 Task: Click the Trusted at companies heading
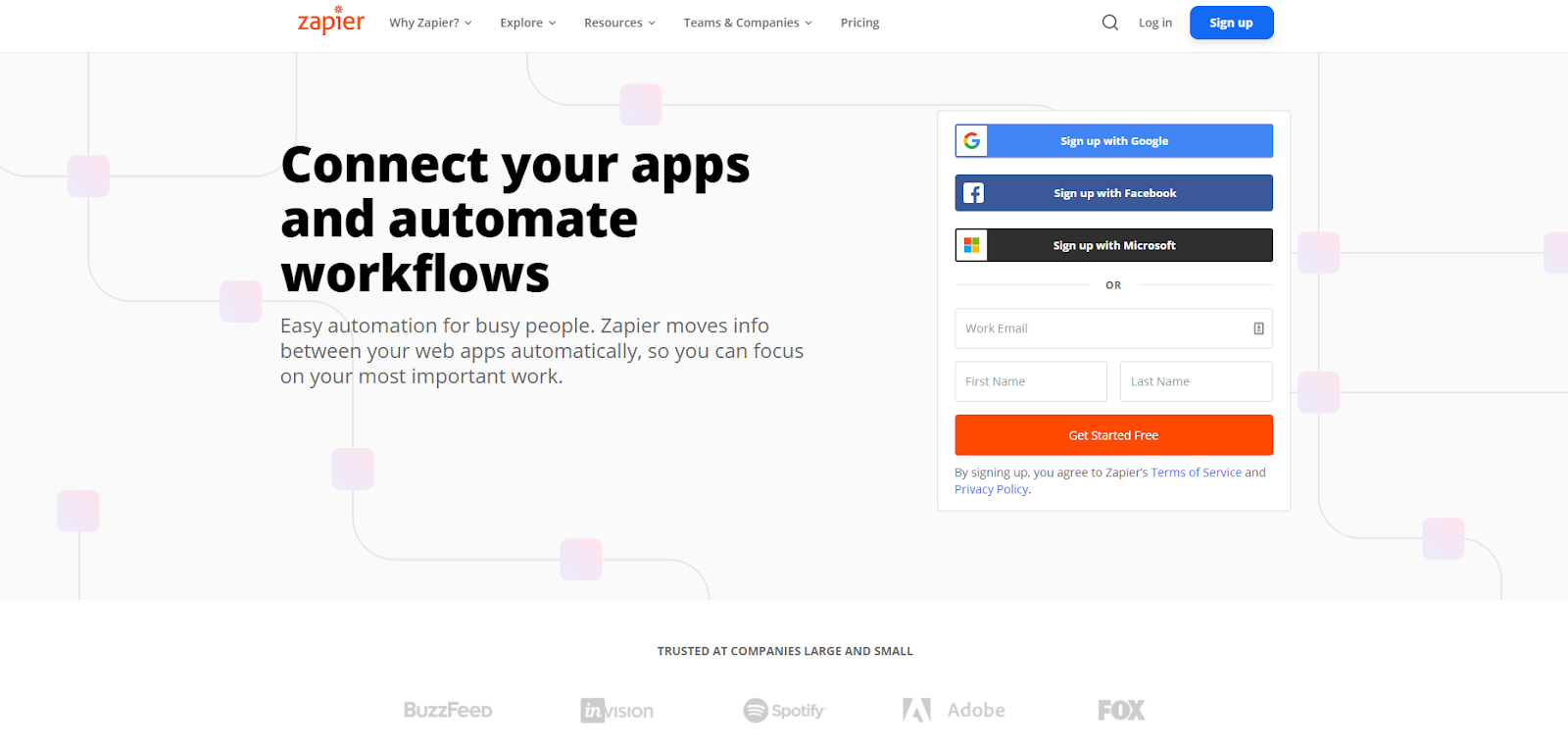click(785, 651)
